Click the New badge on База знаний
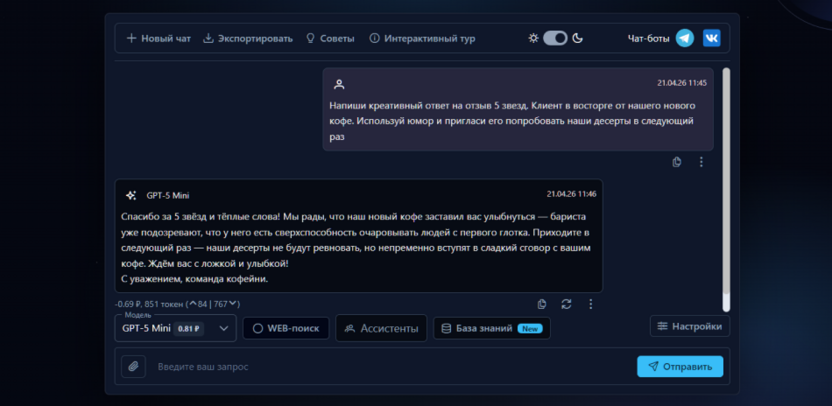 tap(530, 329)
